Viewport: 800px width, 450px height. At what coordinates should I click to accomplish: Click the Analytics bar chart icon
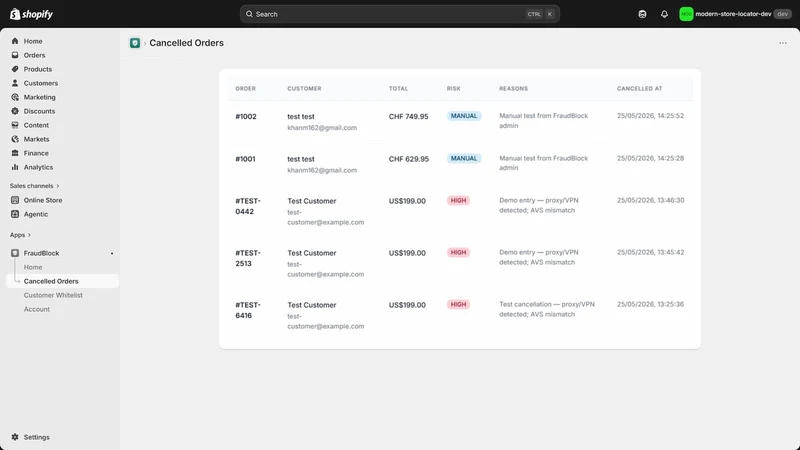[x=15, y=167]
